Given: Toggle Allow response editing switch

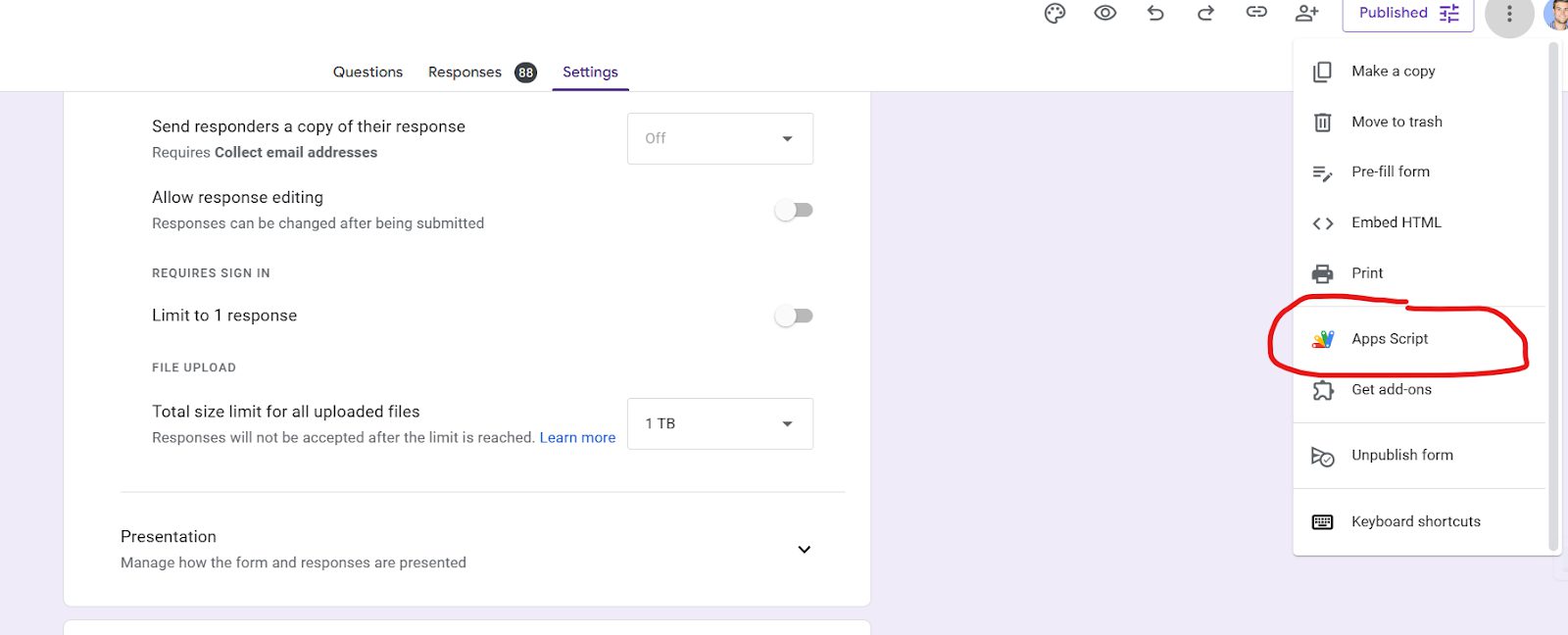Looking at the screenshot, I should point(794,210).
